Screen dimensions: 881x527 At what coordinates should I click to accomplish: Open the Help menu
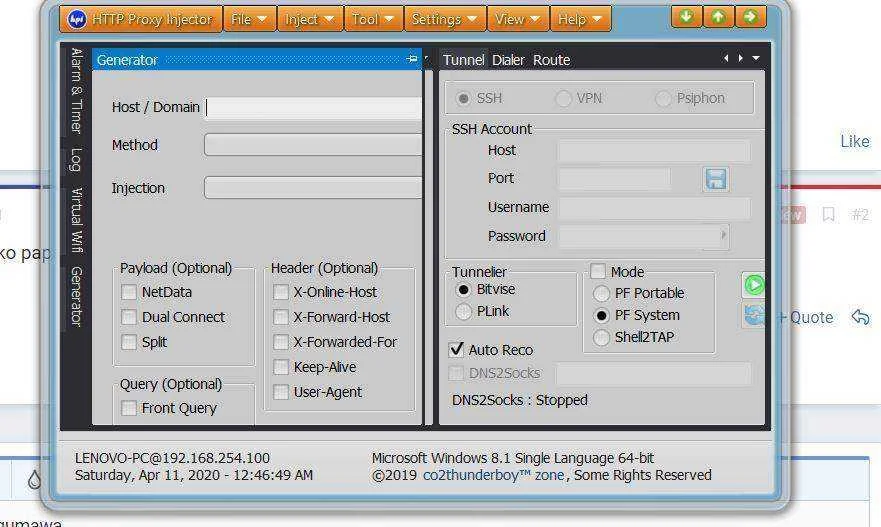point(580,19)
